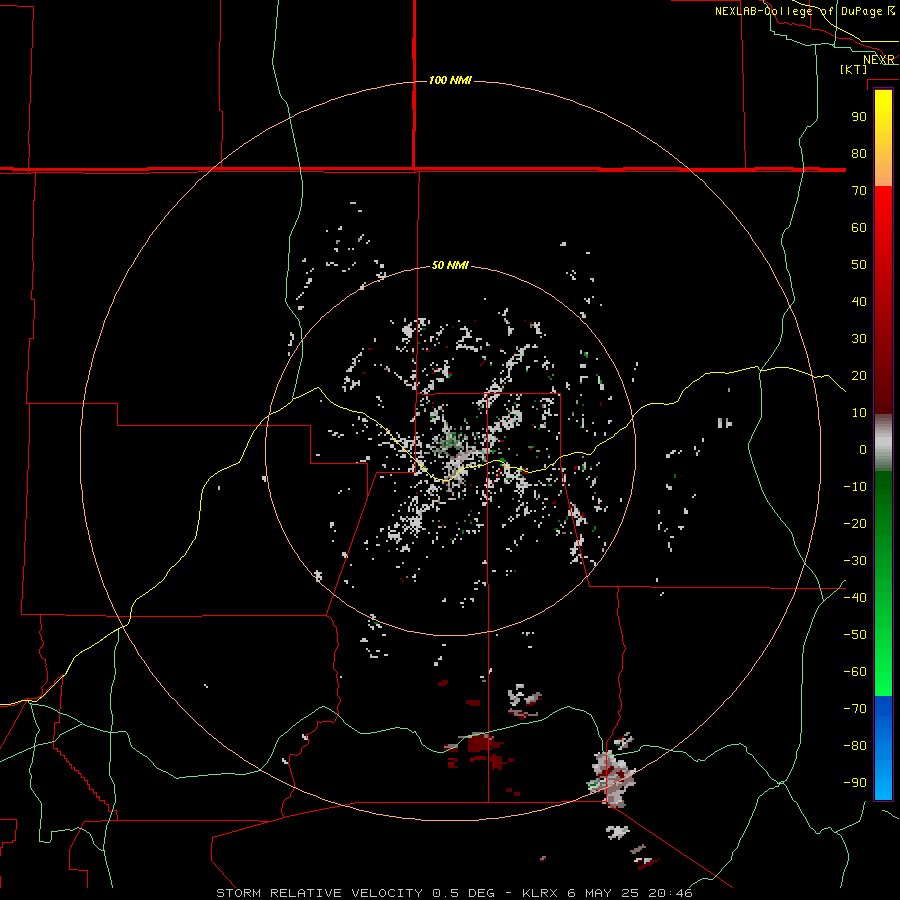Click the -30 value on the velocity scale
The height and width of the screenshot is (900, 900).
(x=855, y=561)
